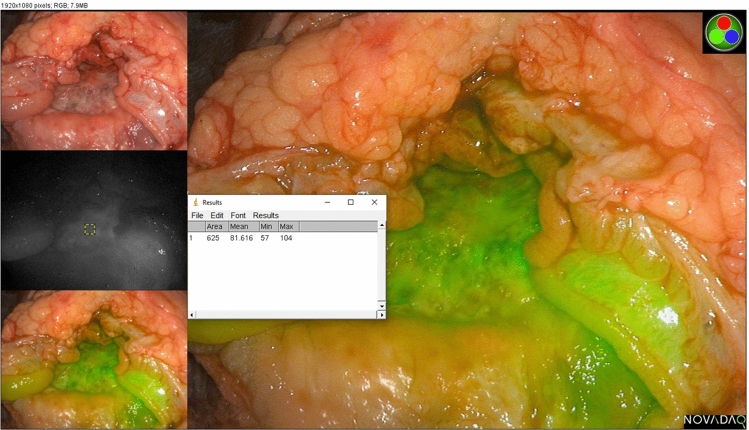Click the Min column header
749x430 pixels.
(x=266, y=227)
